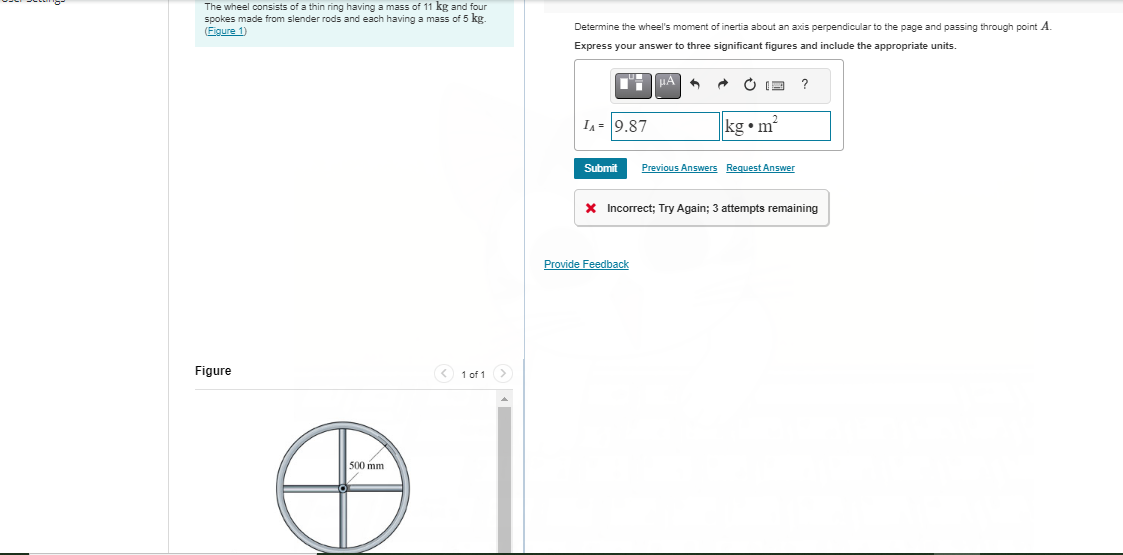Go to next figure arrow
The image size is (1123, 555).
point(503,374)
